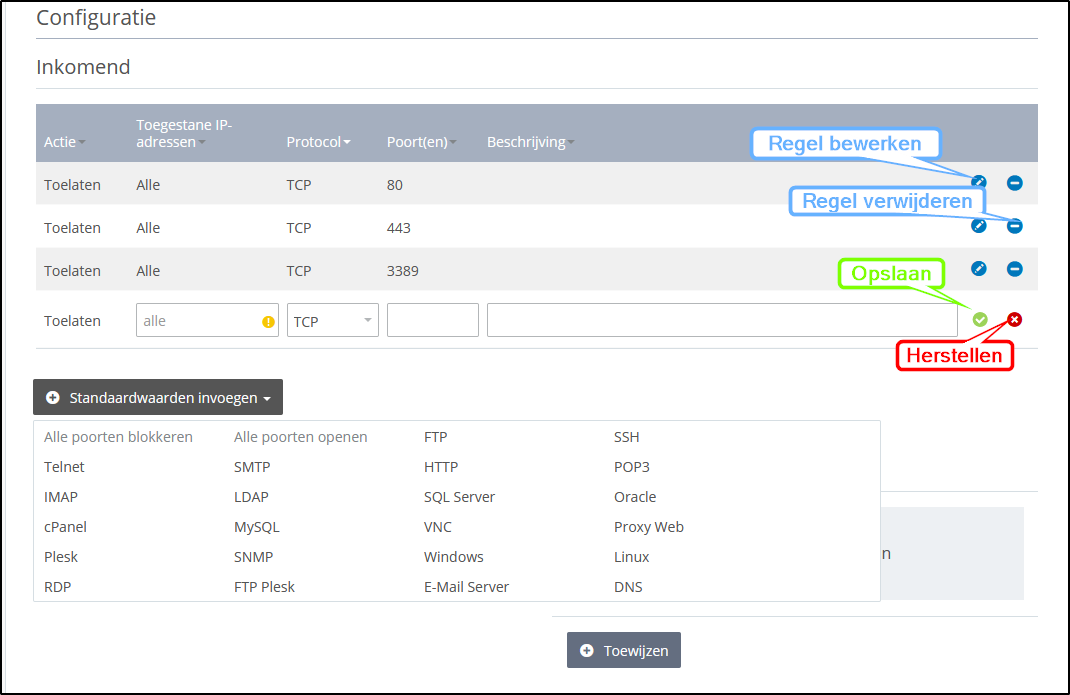Image resolution: width=1070 pixels, height=695 pixels.
Task: Delete the port 80 rule
Action: click(1014, 183)
